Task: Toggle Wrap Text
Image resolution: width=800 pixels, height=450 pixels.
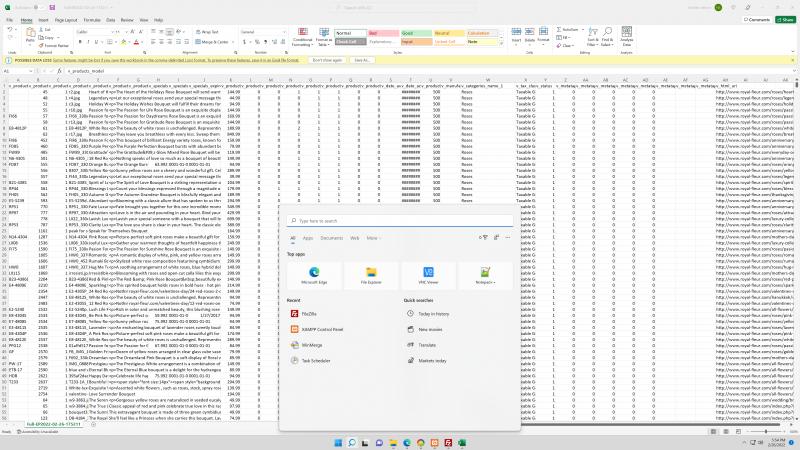Action: pyautogui.click(x=207, y=32)
